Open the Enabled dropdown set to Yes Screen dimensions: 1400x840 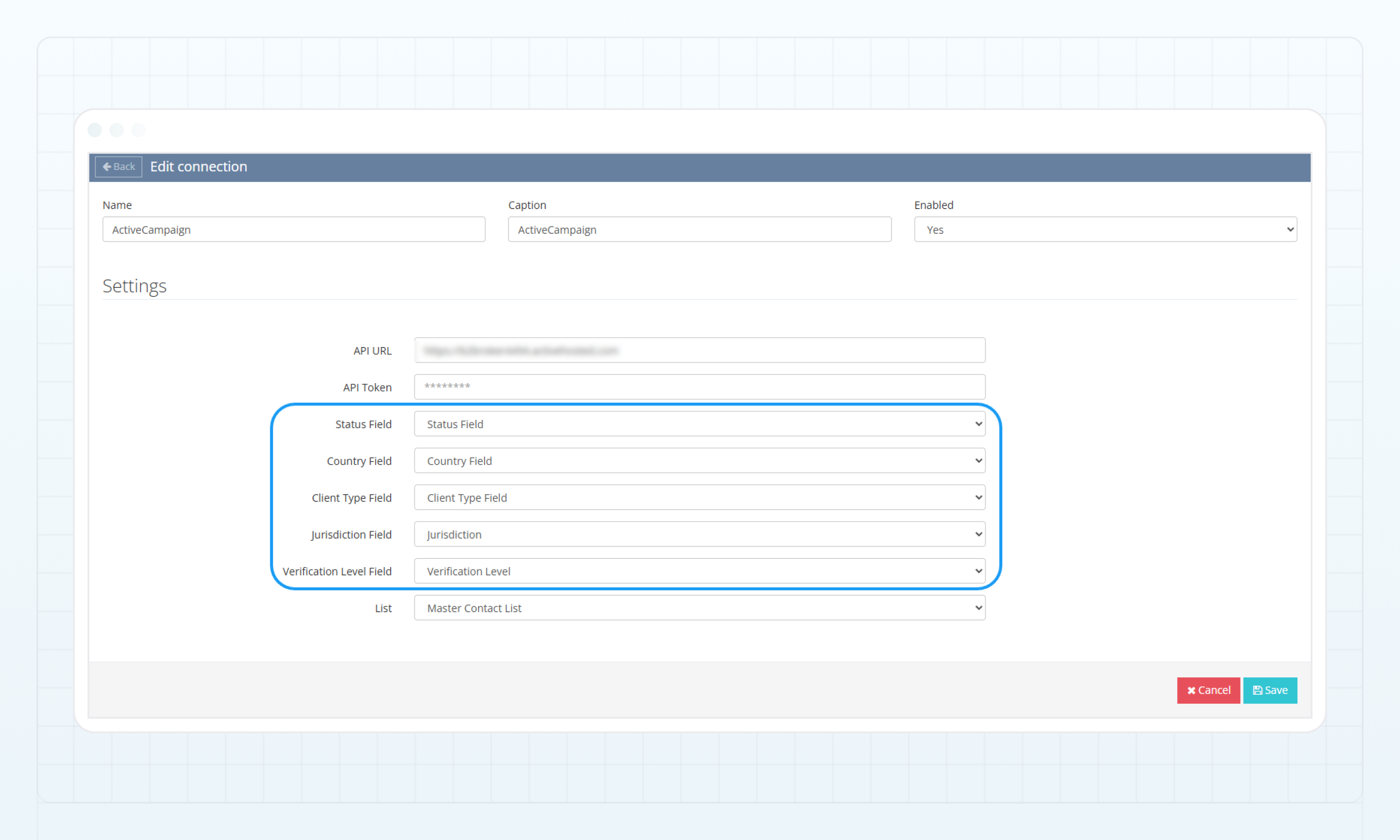(x=1105, y=229)
